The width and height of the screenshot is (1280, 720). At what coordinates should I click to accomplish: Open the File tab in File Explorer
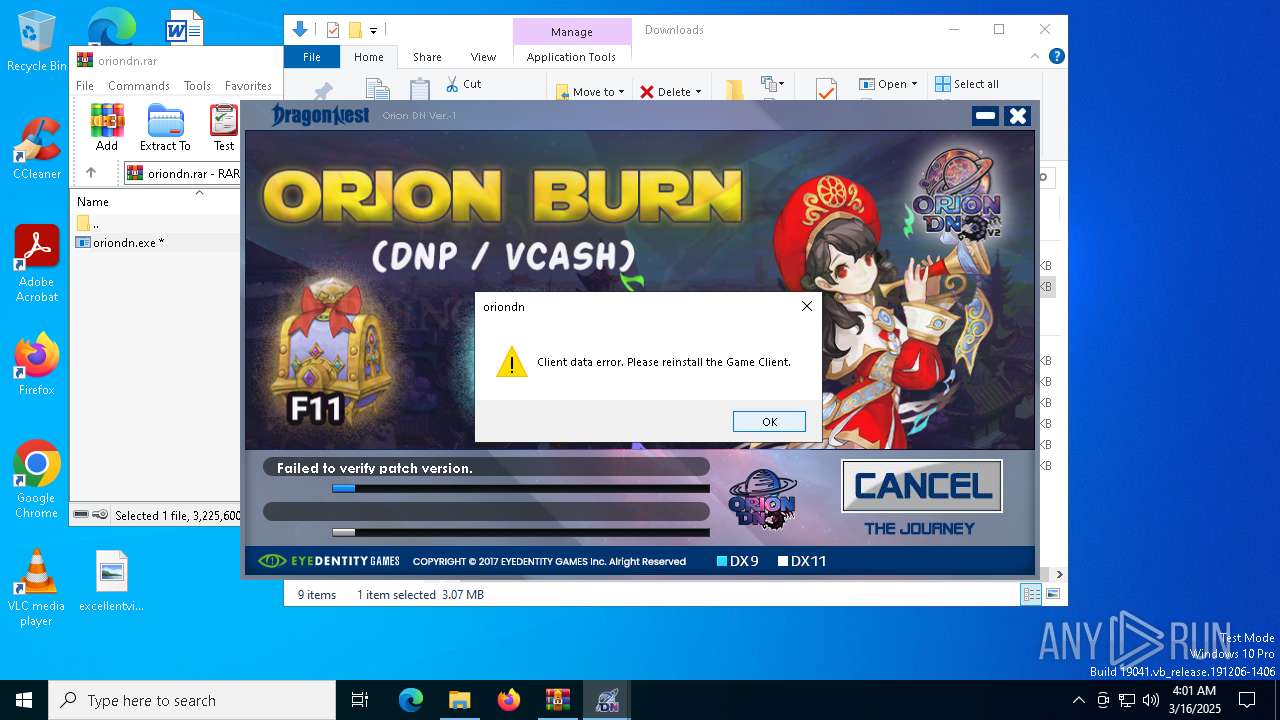click(312, 57)
